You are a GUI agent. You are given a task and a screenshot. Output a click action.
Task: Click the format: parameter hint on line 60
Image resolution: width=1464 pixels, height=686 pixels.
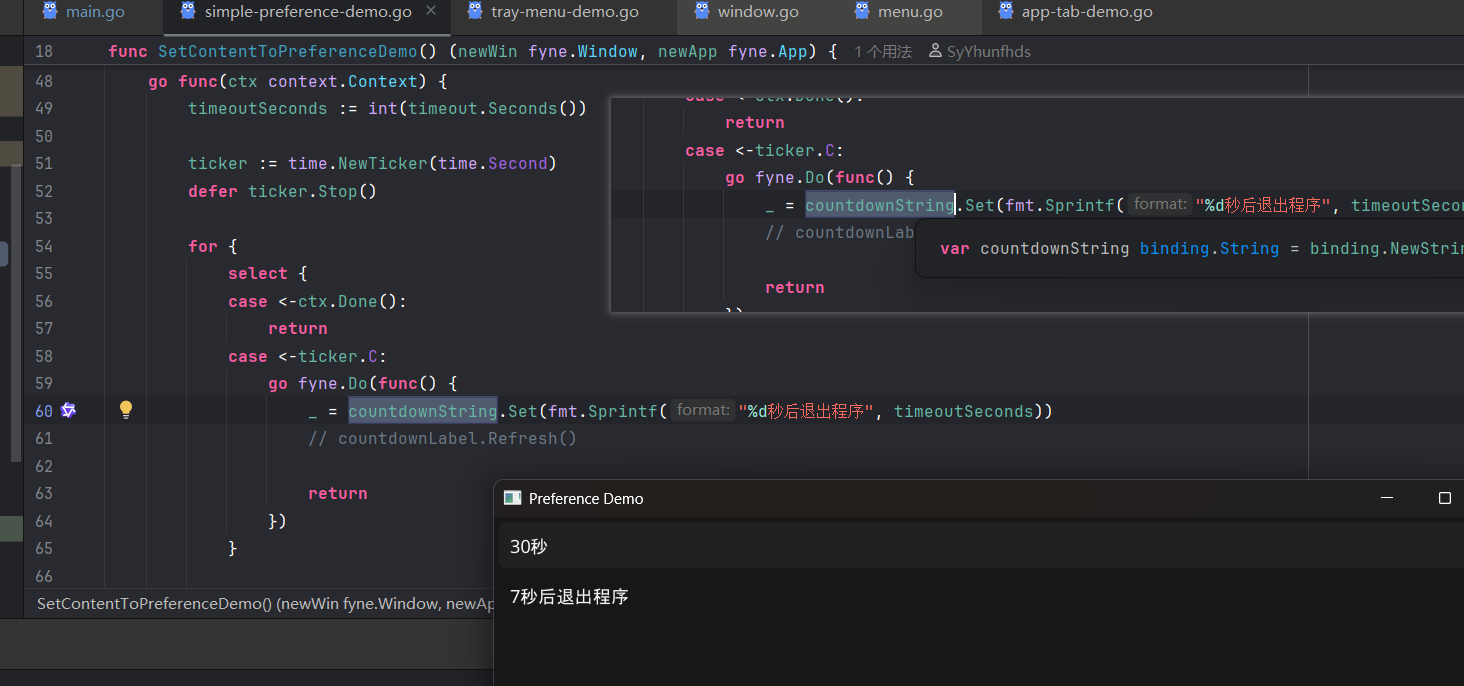(x=703, y=410)
